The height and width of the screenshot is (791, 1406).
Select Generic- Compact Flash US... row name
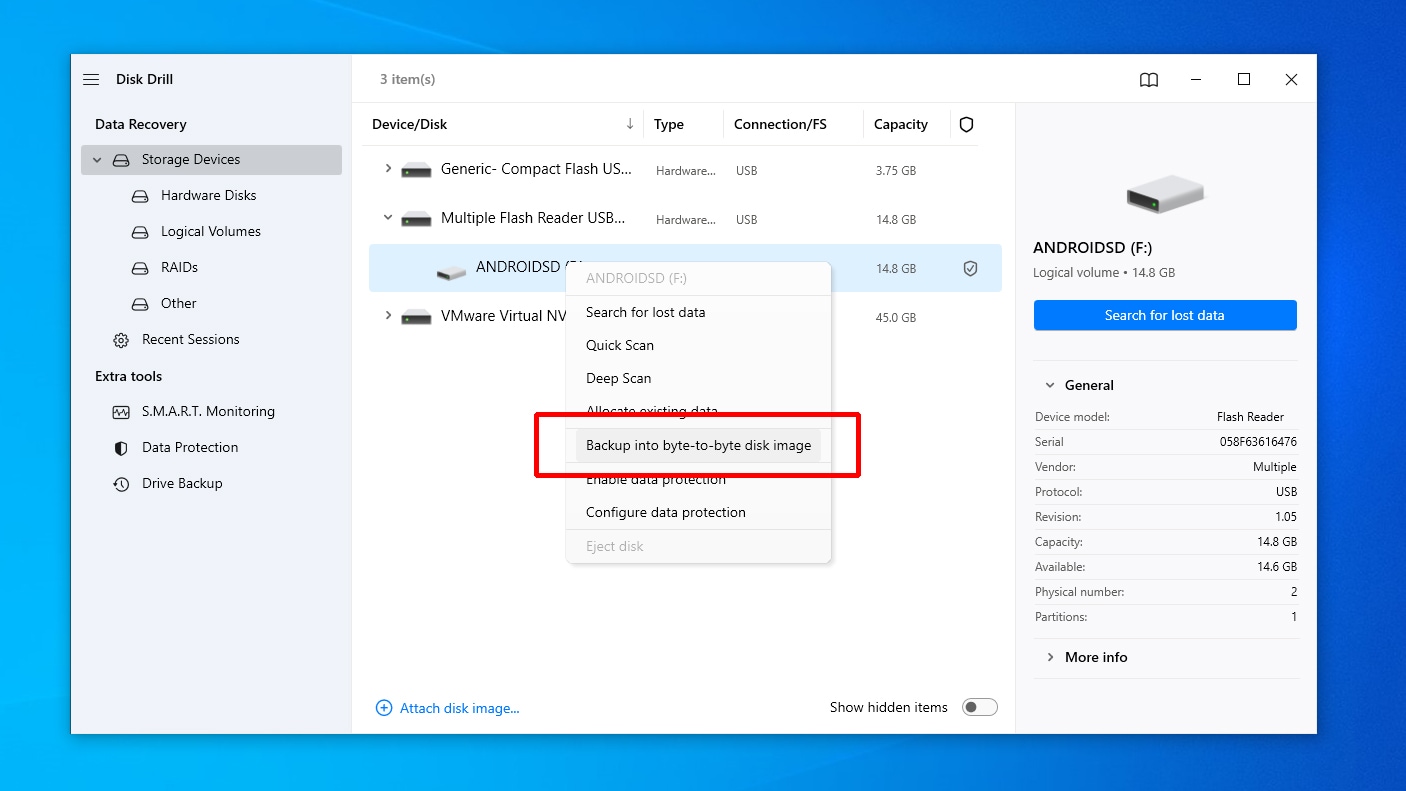point(536,169)
